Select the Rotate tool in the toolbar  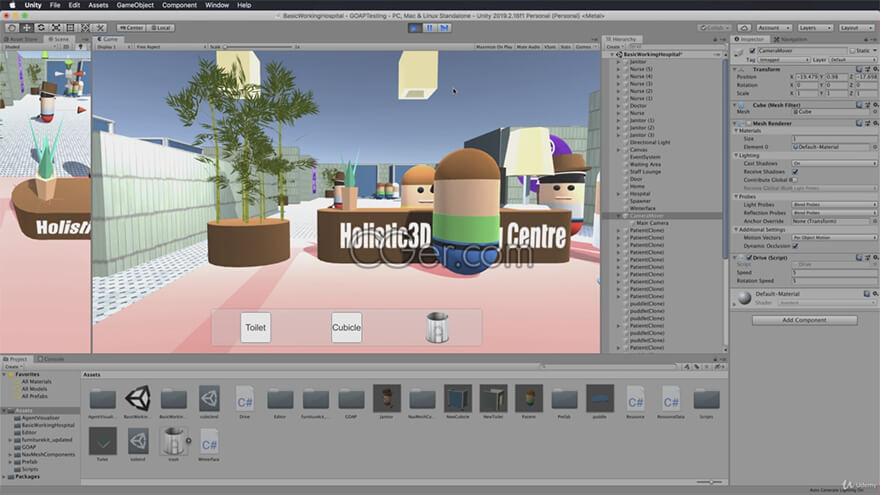coord(41,28)
